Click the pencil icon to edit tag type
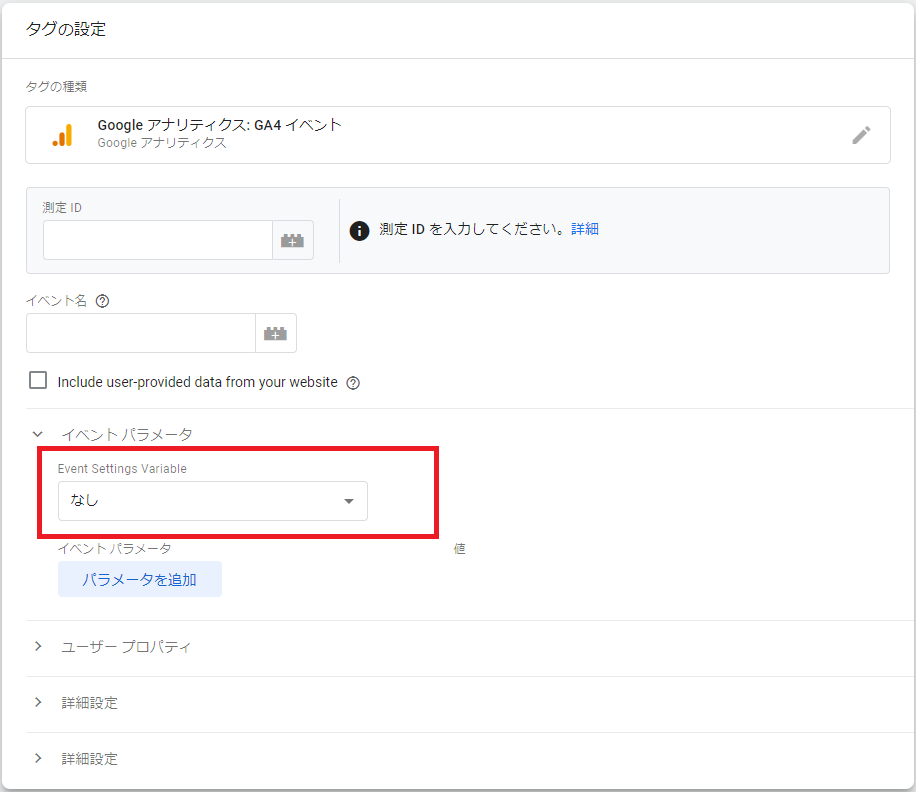 coord(861,135)
